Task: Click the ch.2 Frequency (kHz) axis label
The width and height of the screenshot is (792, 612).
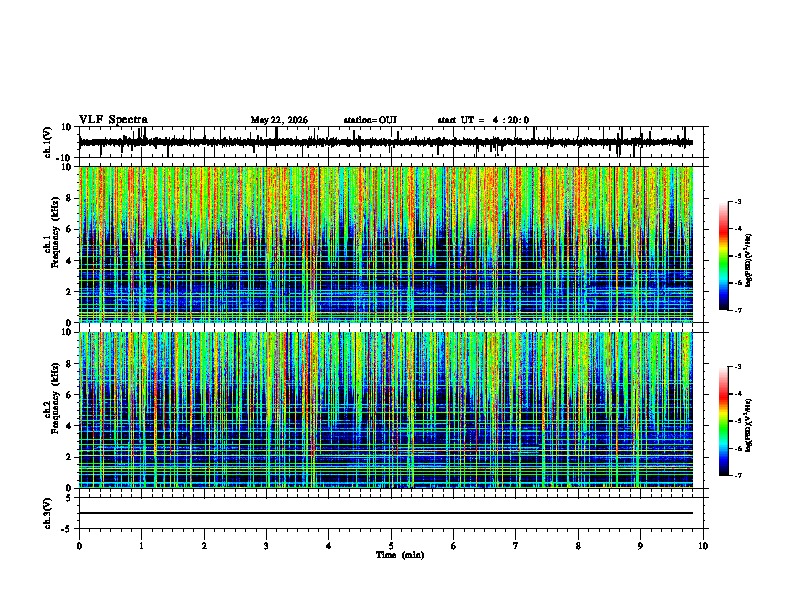Action: (x=54, y=398)
